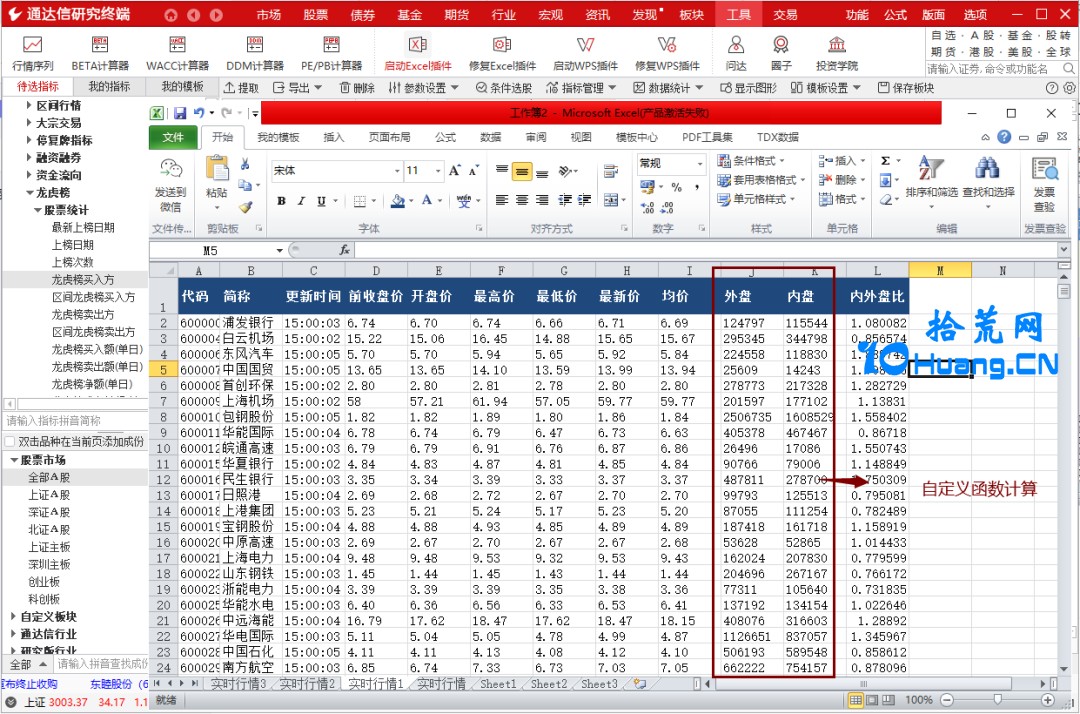Expand the 区间行情 tree node

click(x=28, y=105)
